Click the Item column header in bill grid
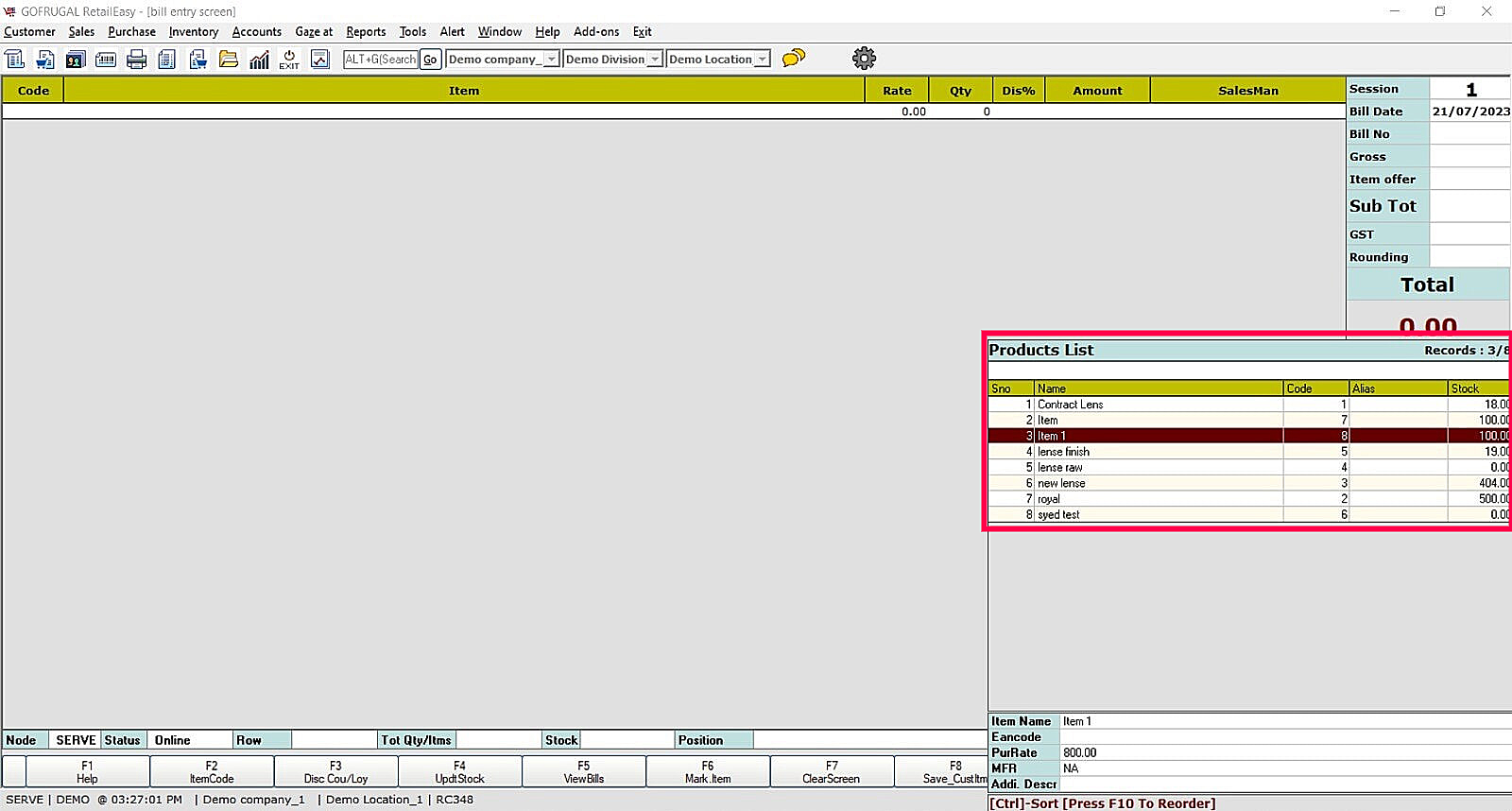The width and height of the screenshot is (1512, 811). pyautogui.click(x=464, y=91)
